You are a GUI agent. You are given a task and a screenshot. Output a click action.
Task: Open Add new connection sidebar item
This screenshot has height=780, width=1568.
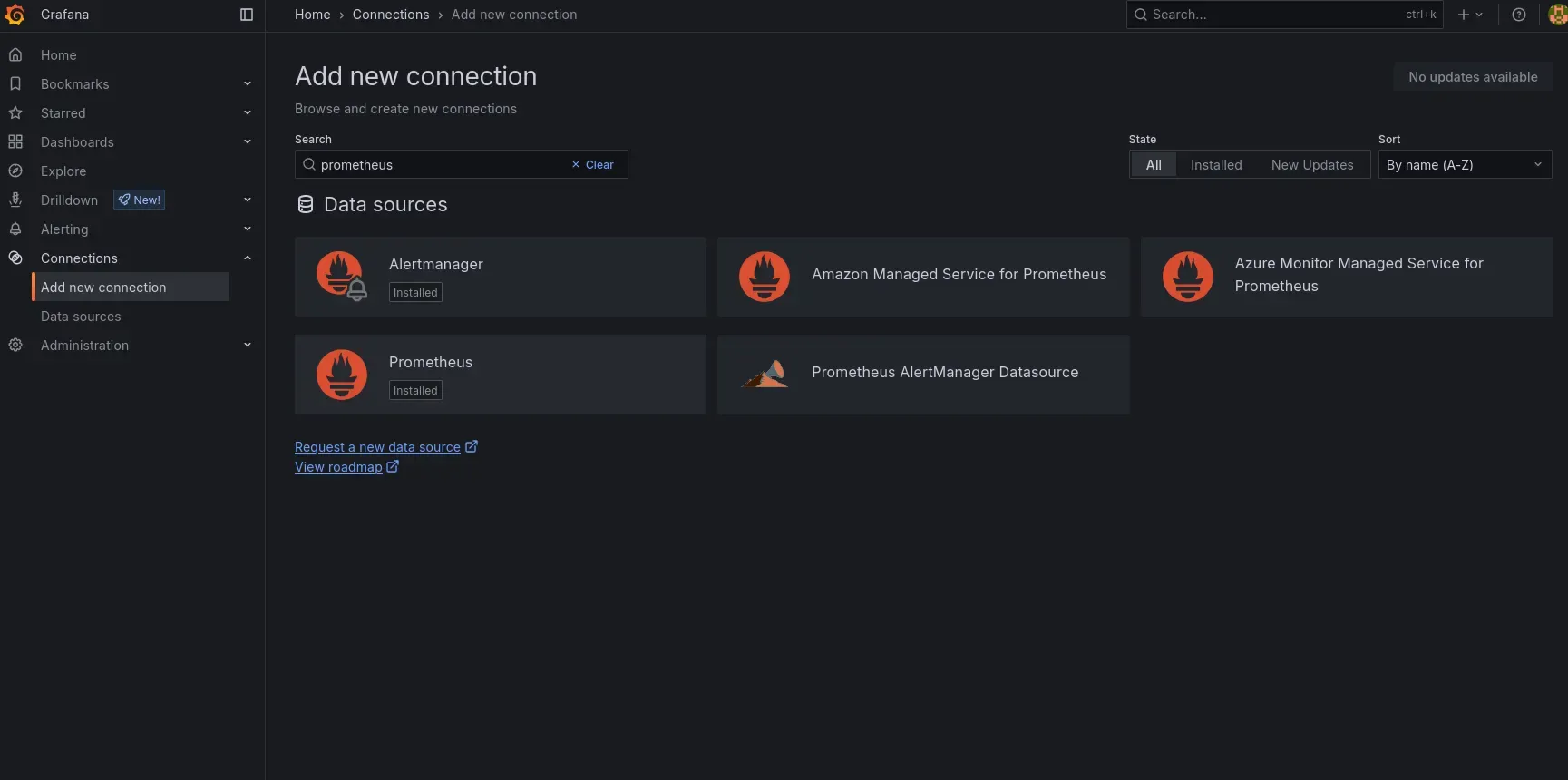[131, 288]
